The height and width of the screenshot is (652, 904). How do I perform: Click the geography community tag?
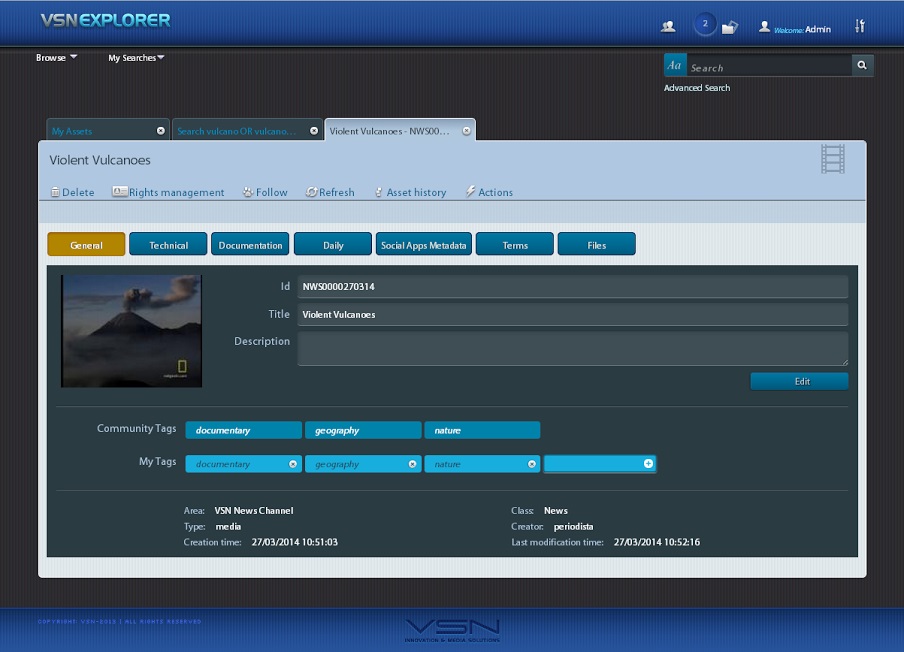click(x=363, y=430)
